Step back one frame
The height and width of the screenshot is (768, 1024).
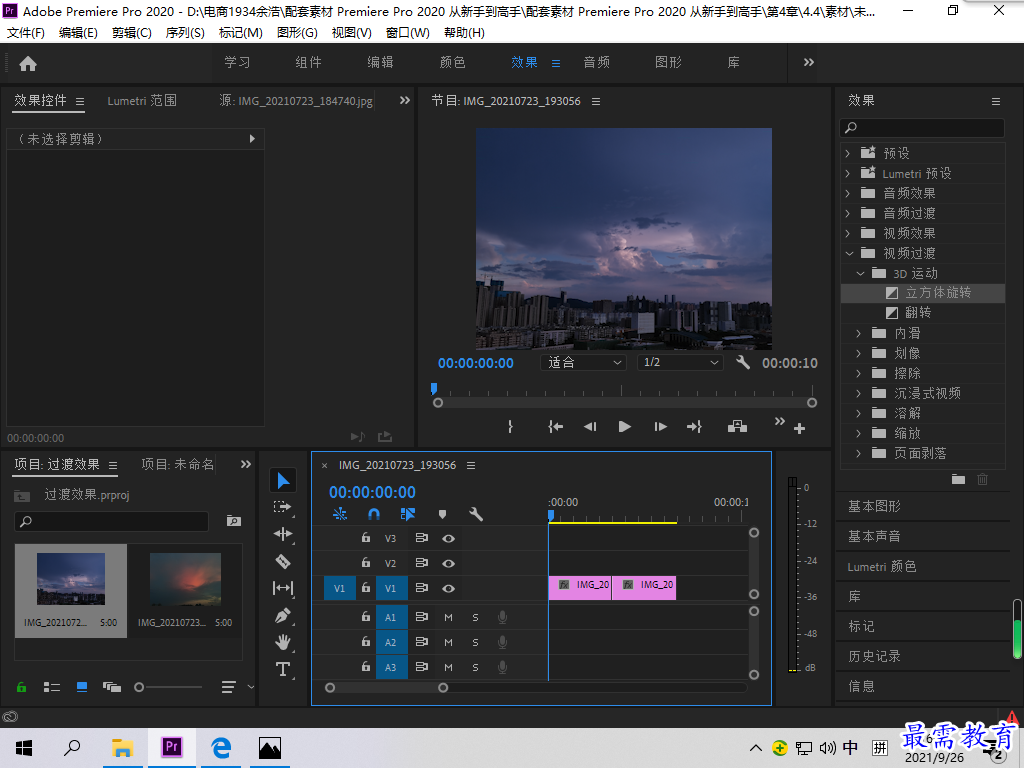coord(590,426)
